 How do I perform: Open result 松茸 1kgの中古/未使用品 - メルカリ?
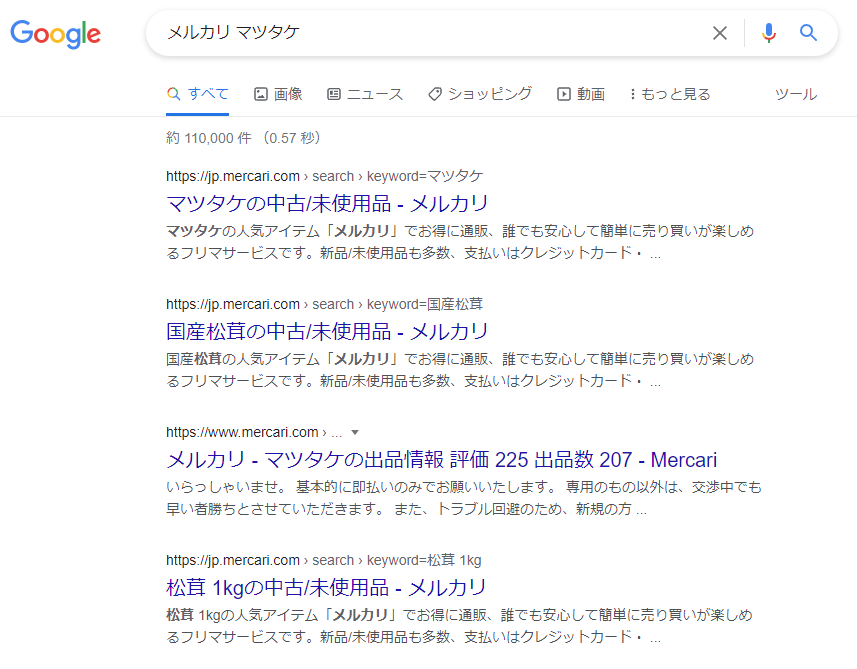coord(326,588)
